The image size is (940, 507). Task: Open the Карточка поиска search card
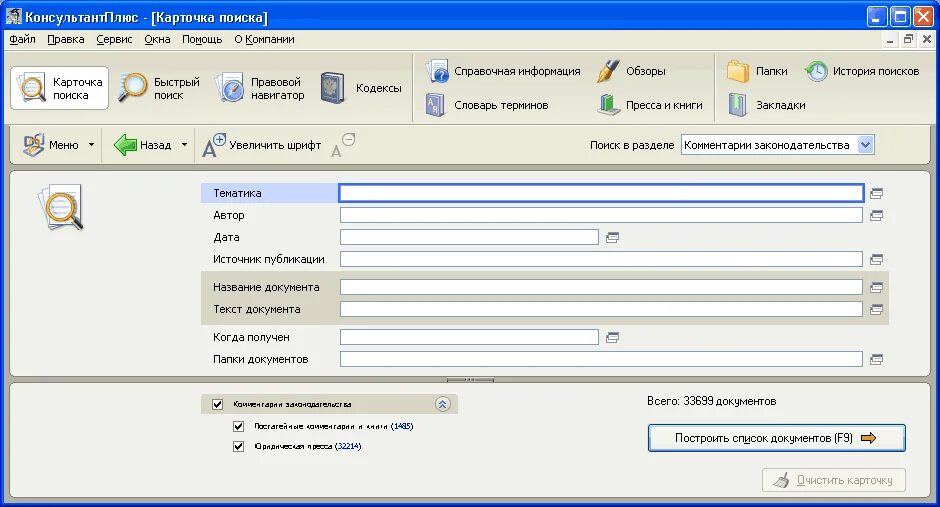[x=59, y=88]
